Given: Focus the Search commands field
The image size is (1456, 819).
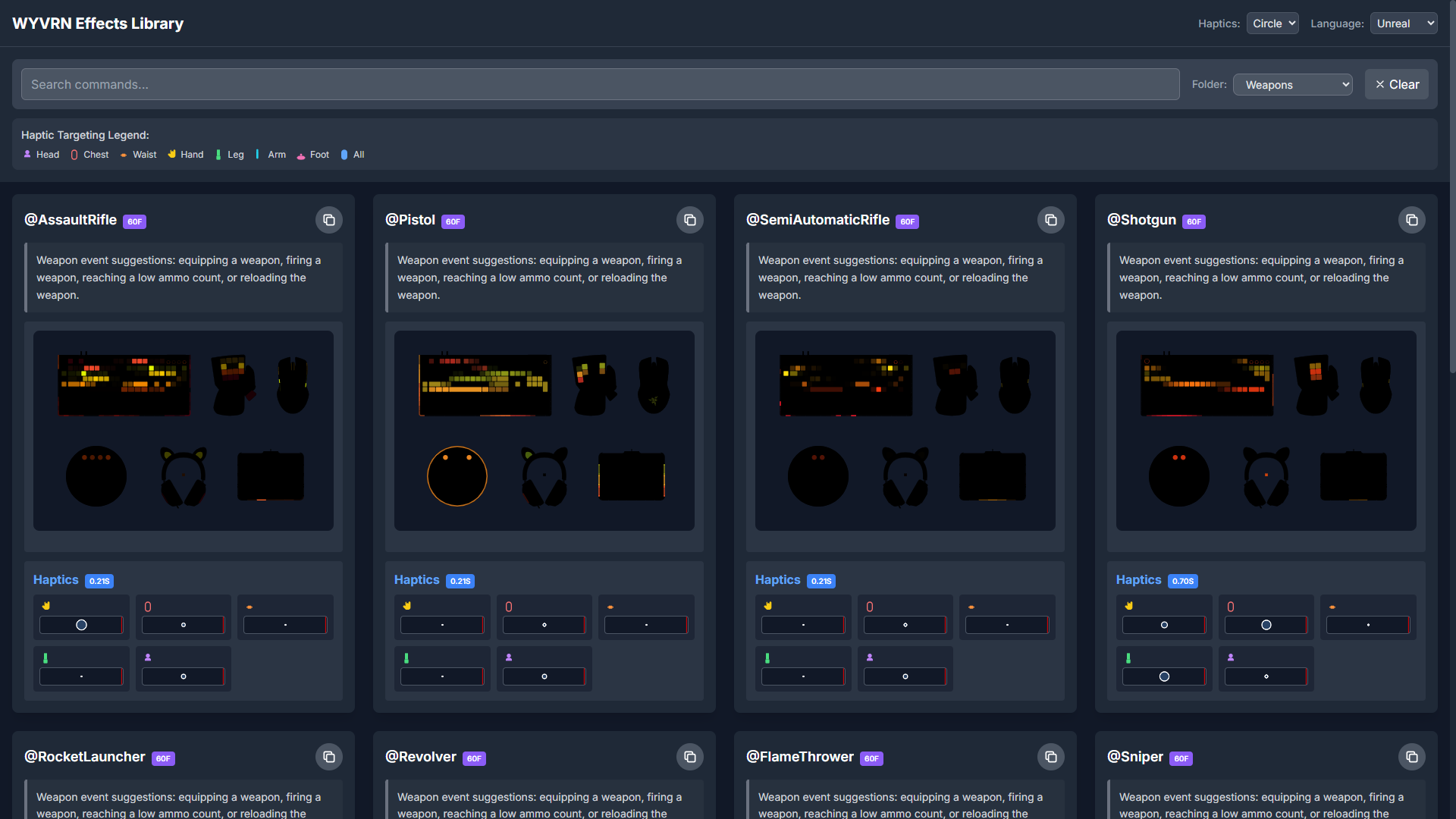Looking at the screenshot, I should [x=600, y=85].
